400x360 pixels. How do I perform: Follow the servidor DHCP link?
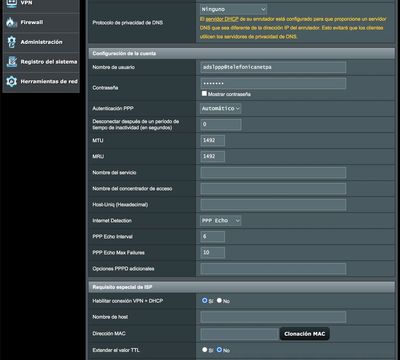tap(222, 19)
